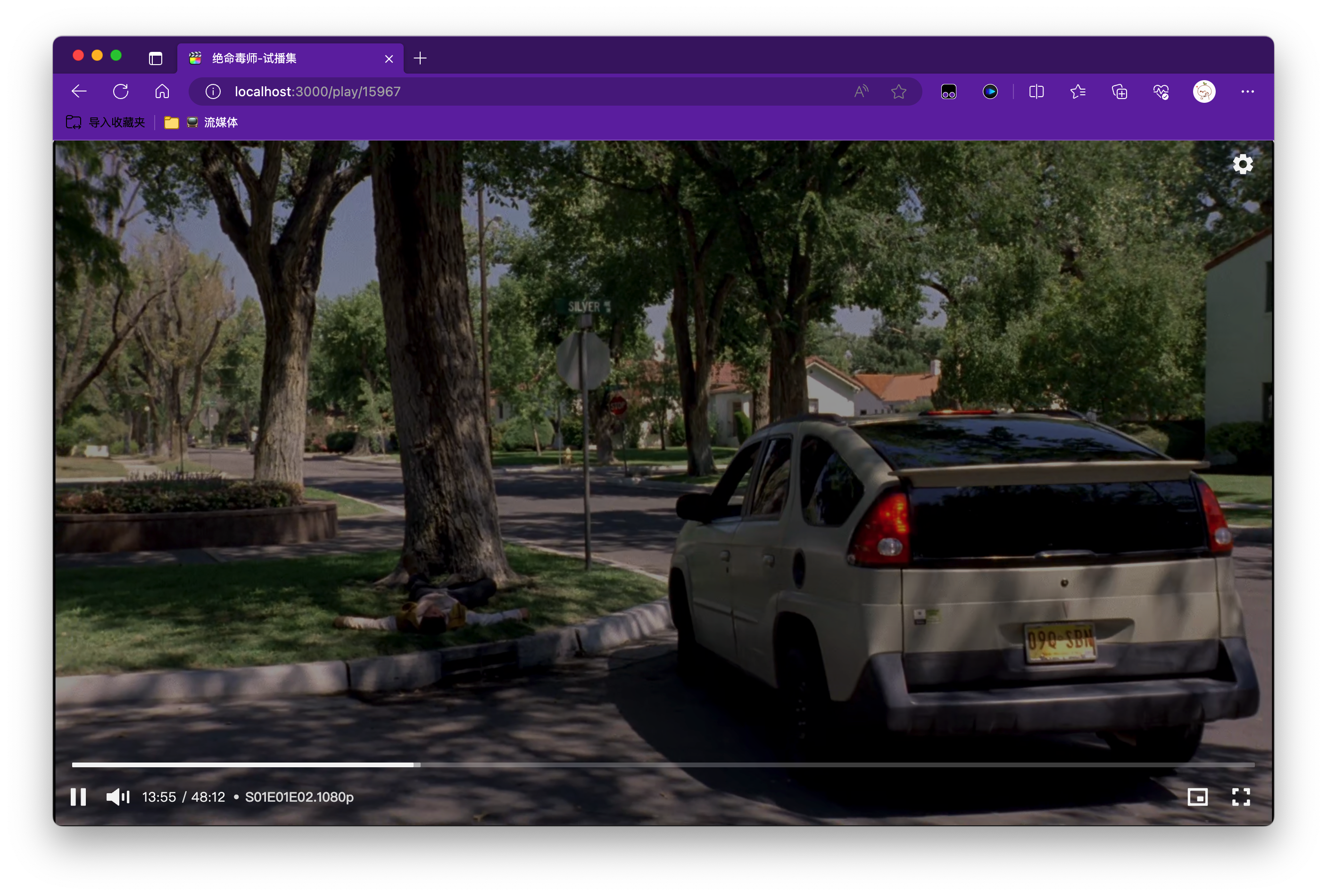Click the S01E01E02.1080p file label

[299, 796]
